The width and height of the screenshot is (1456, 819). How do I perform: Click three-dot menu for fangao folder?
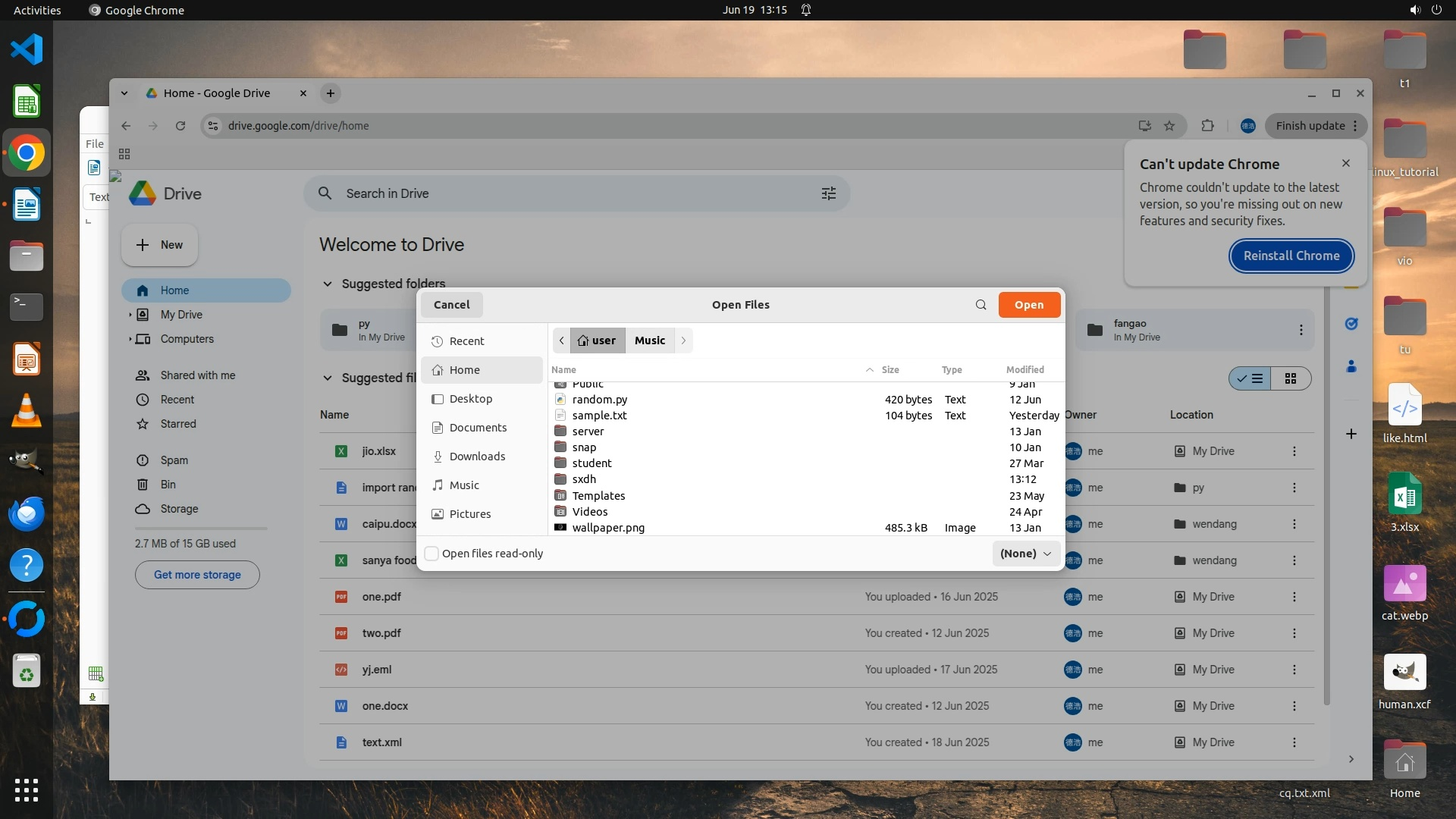pos(1301,330)
